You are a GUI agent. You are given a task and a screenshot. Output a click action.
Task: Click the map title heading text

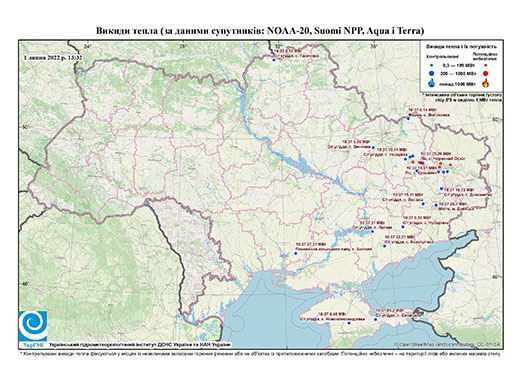click(x=260, y=31)
